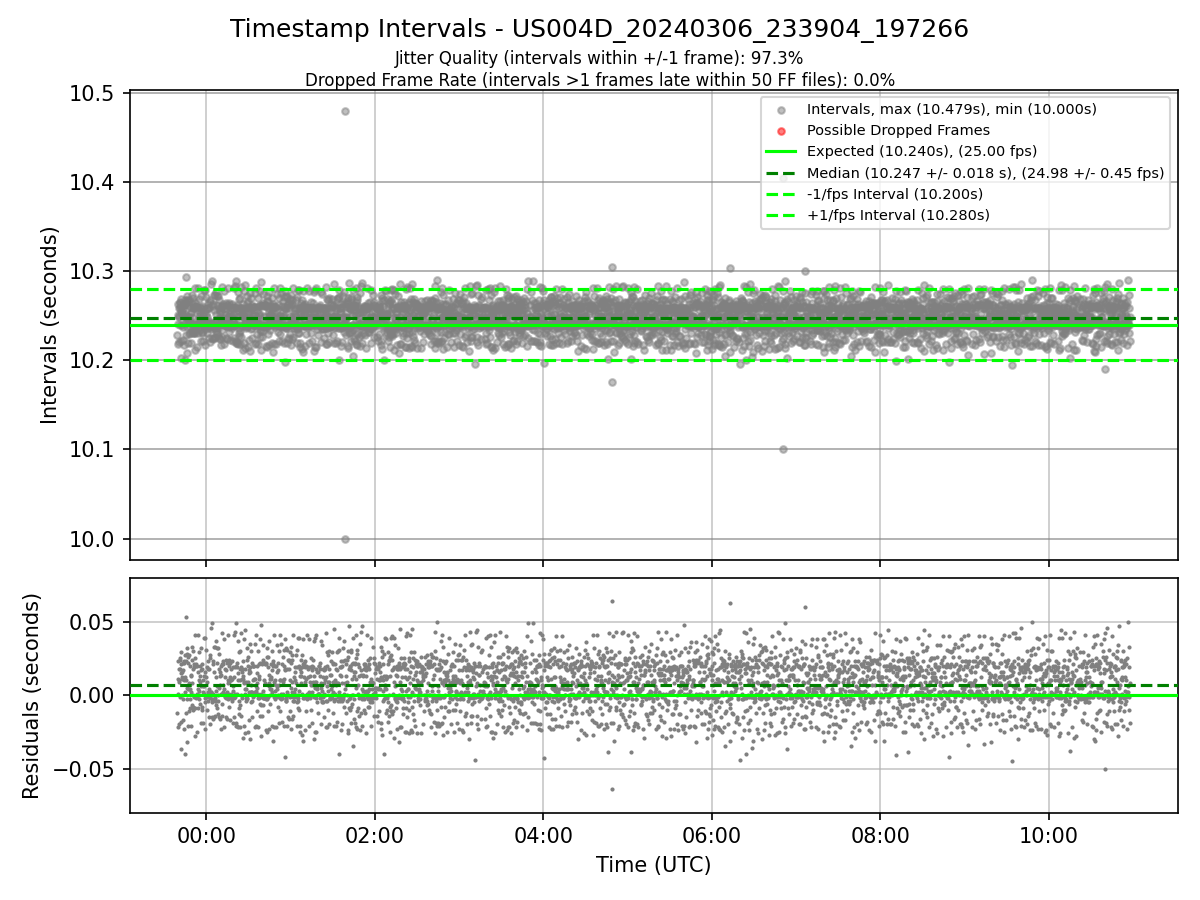Click the gray Intervals marker in the legend

pyautogui.click(x=782, y=109)
